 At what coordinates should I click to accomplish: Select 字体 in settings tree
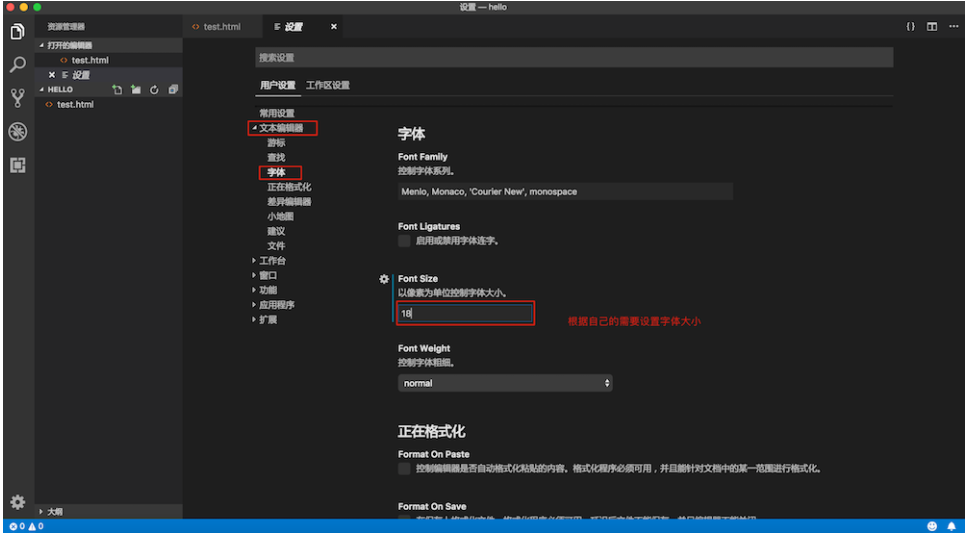(276, 172)
